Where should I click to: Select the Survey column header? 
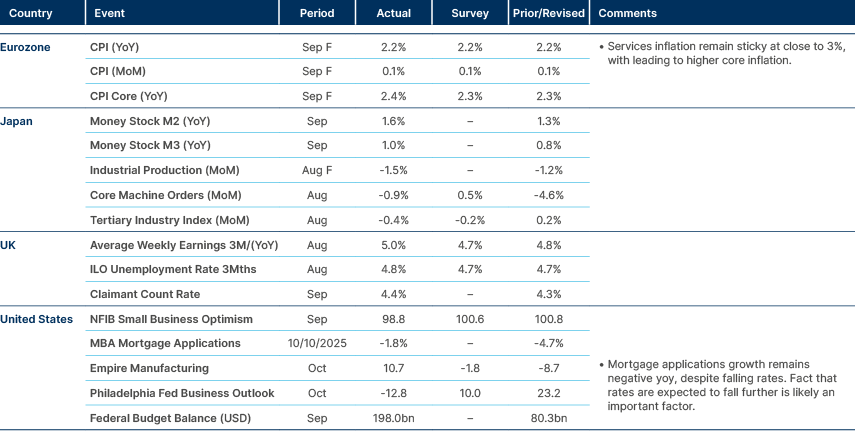point(470,14)
